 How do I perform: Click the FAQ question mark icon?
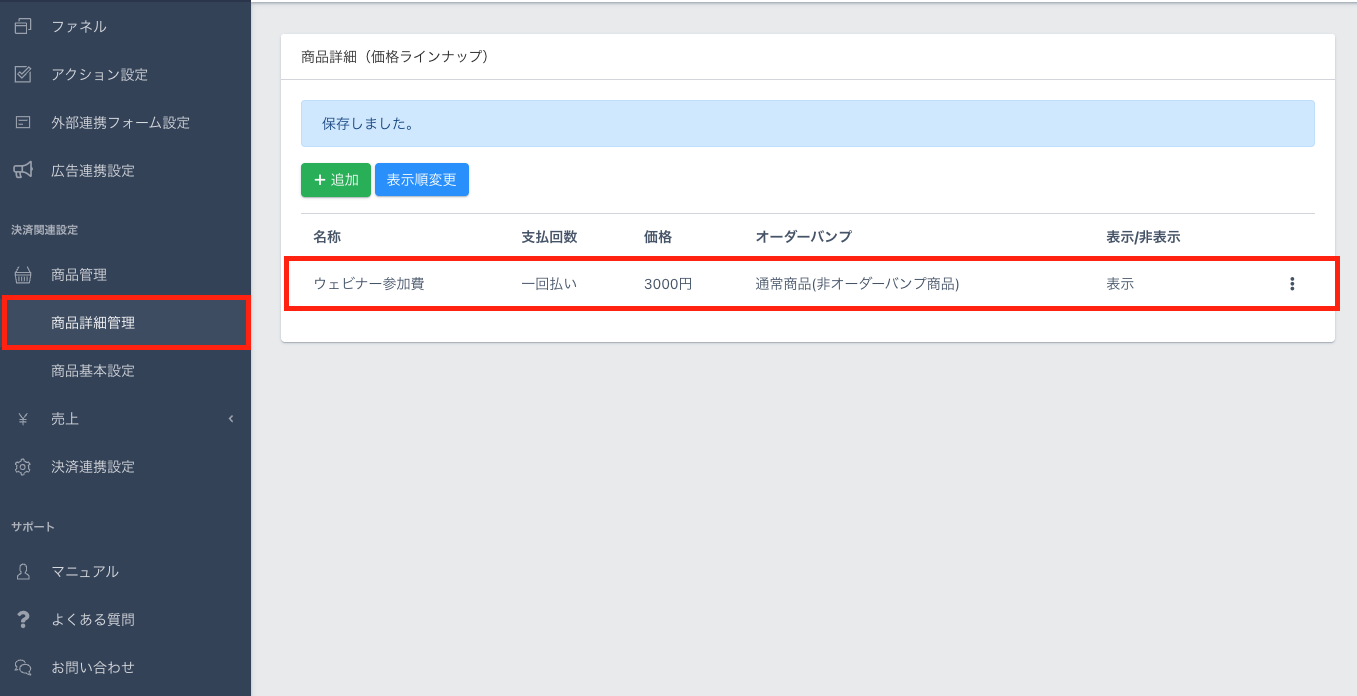tap(23, 620)
